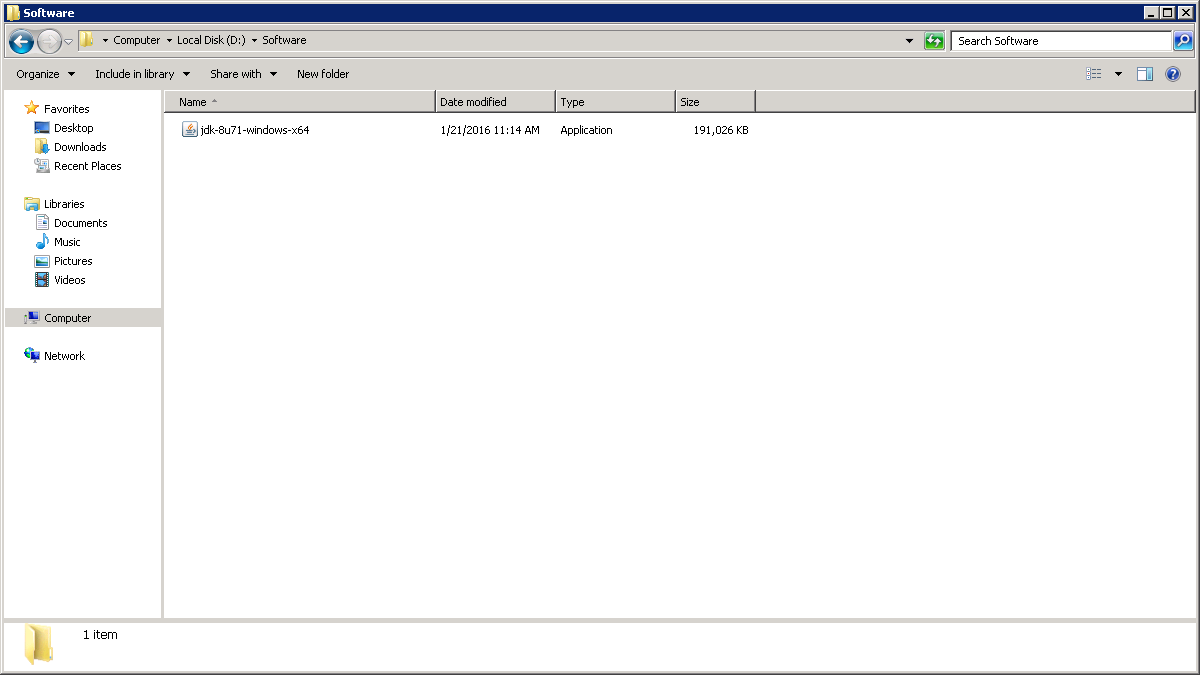Sort by the Name column header
This screenshot has width=1200, height=675.
pos(300,102)
